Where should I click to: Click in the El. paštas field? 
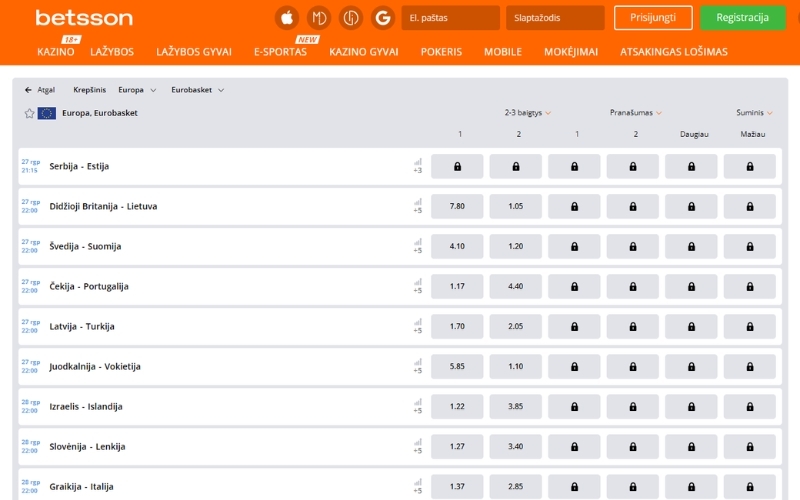tap(451, 18)
